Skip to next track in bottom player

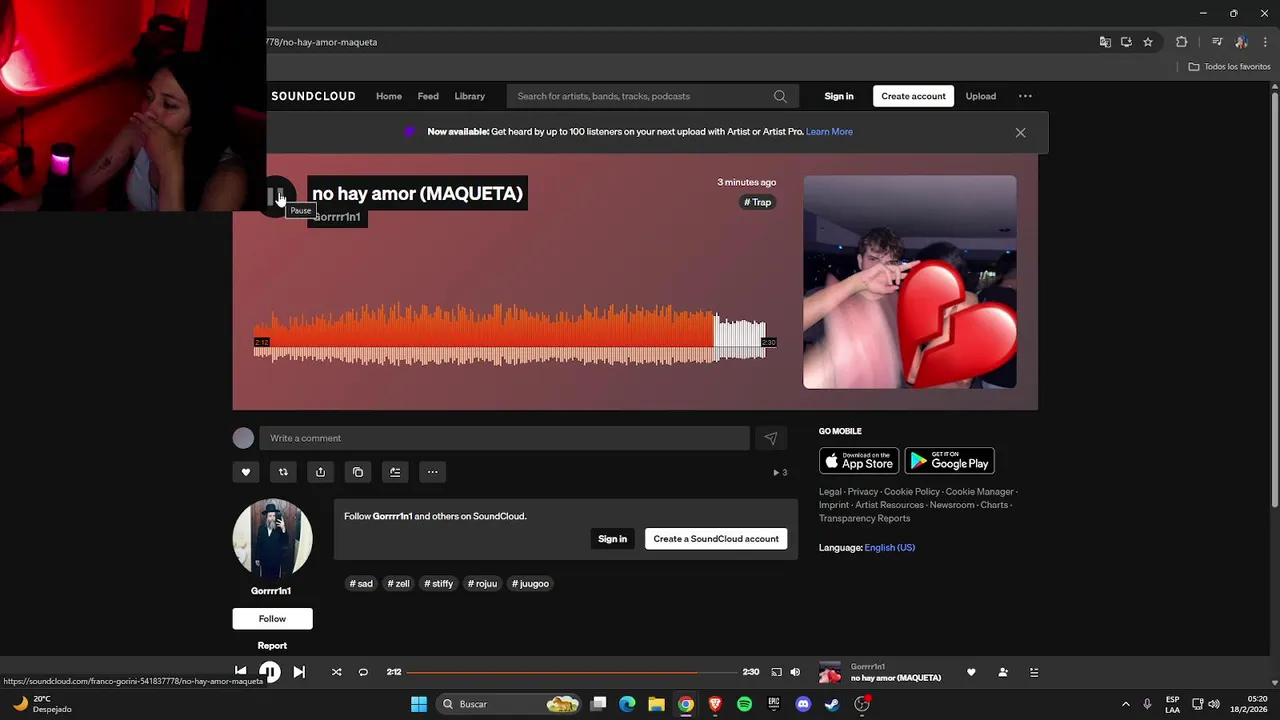[299, 672]
